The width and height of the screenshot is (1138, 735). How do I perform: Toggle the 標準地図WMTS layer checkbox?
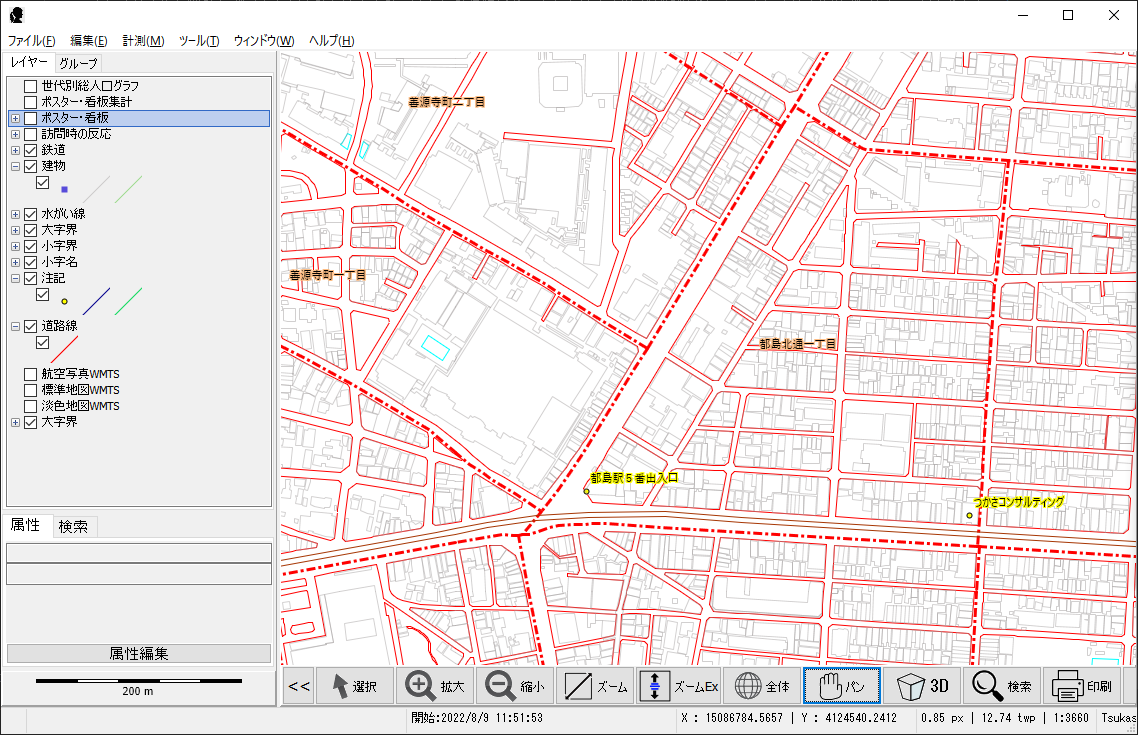[x=31, y=390]
